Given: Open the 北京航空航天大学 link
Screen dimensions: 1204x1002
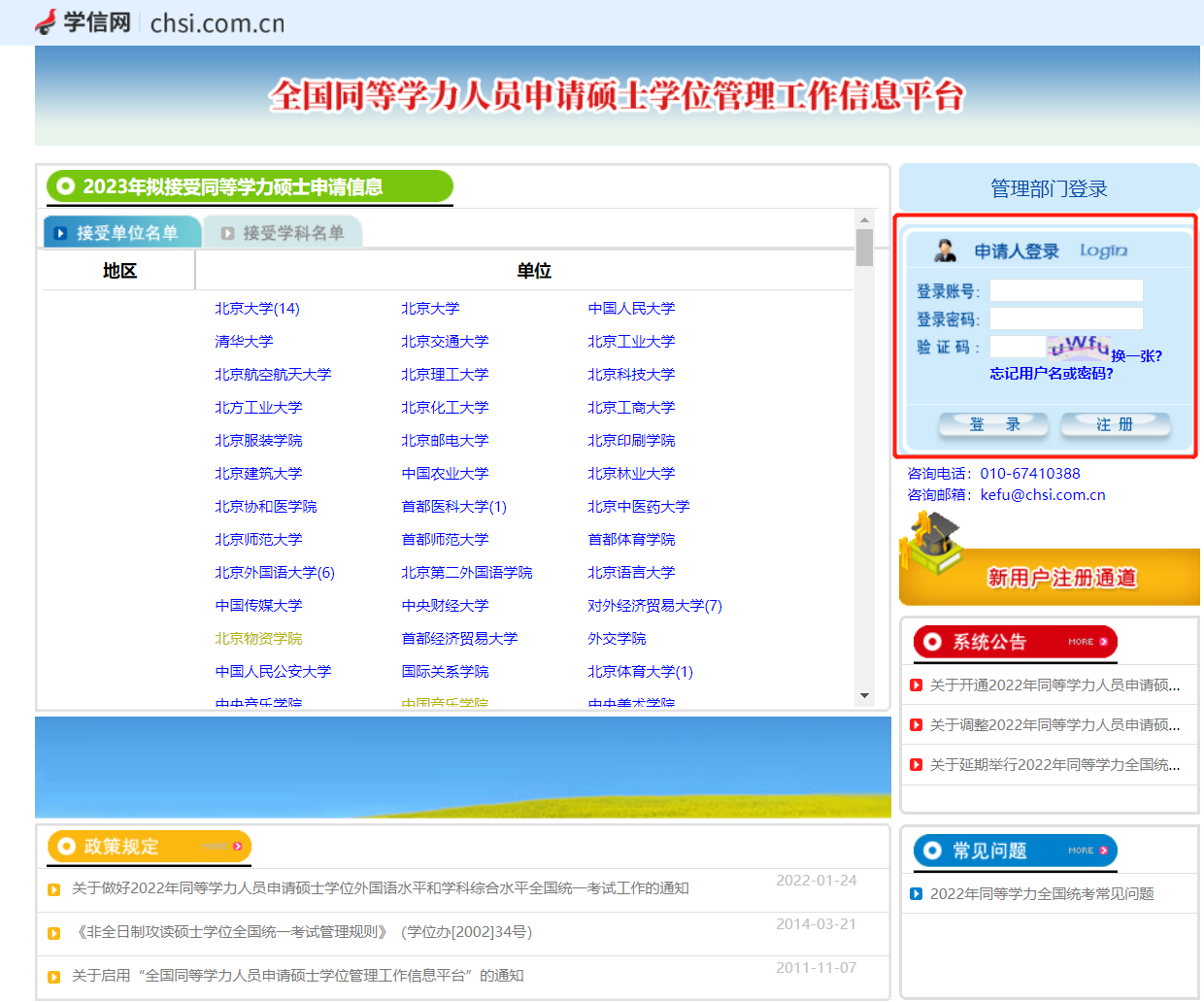Looking at the screenshot, I should (273, 375).
